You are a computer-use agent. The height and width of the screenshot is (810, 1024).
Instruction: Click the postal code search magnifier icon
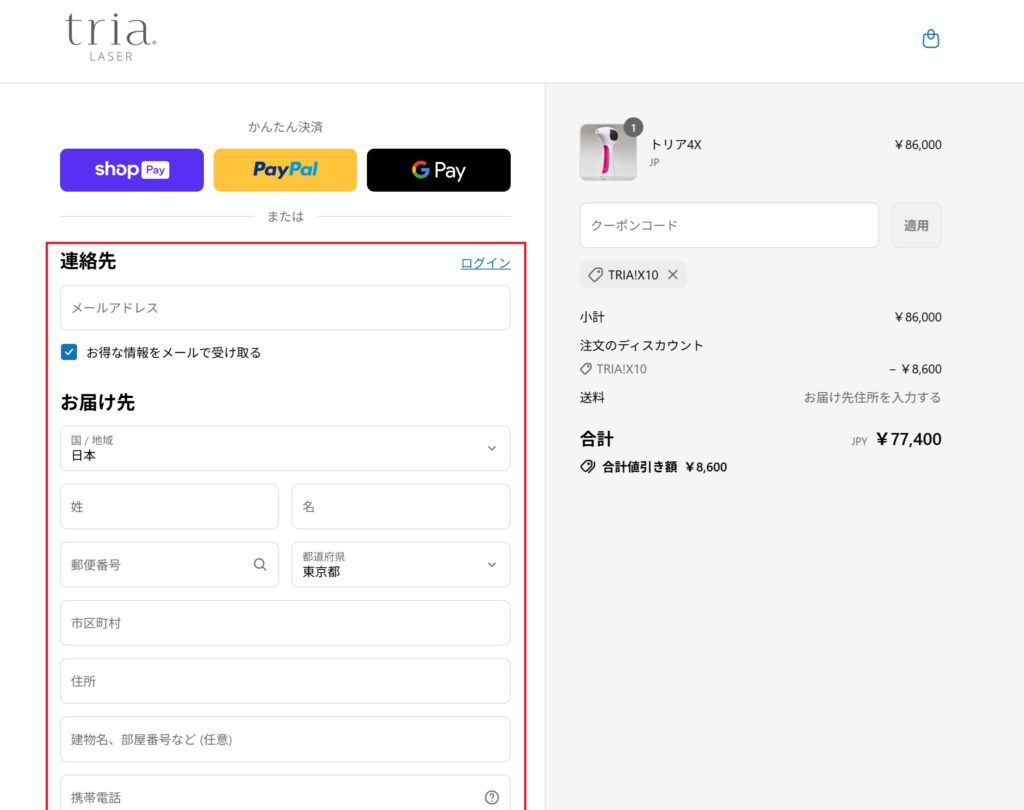[x=260, y=564]
